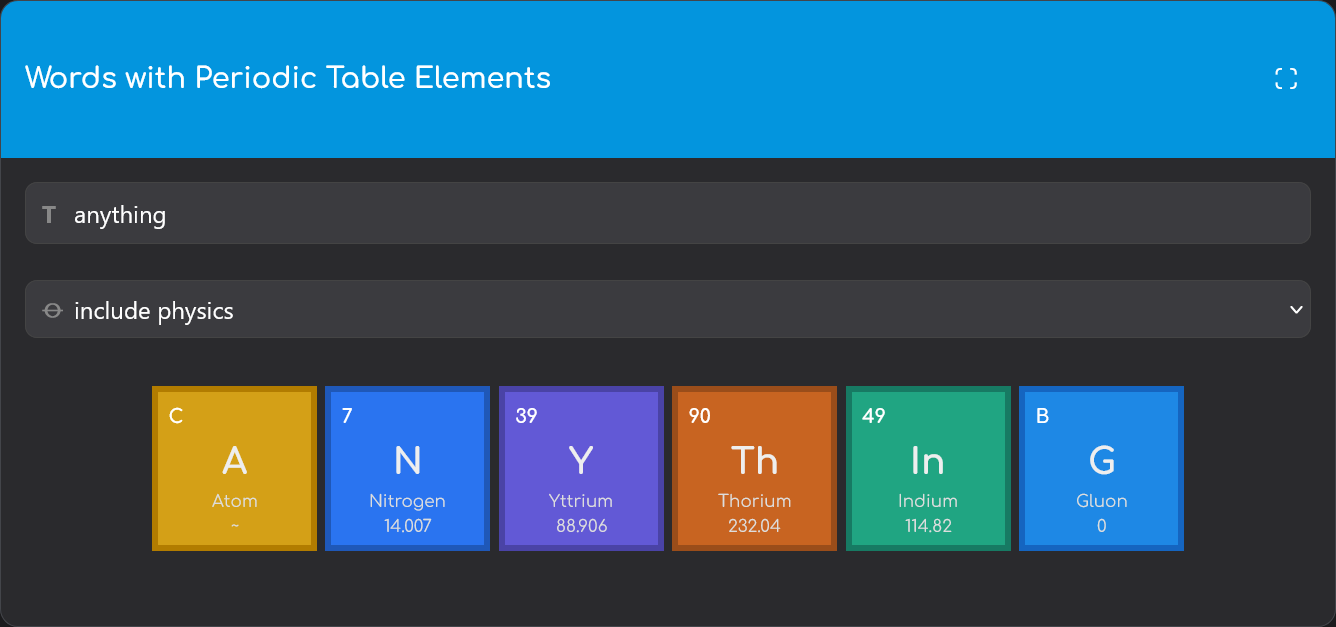Click the text field containing "anything"
This screenshot has height=627, width=1336.
(667, 213)
